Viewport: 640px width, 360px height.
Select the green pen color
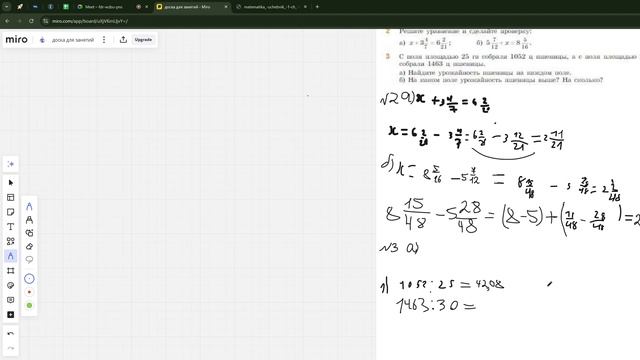coord(29,305)
